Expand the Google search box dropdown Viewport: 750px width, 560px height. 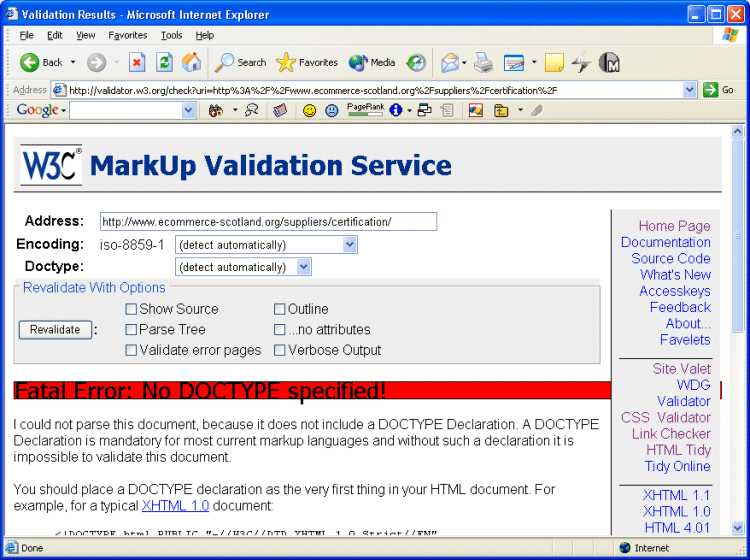click(188, 110)
